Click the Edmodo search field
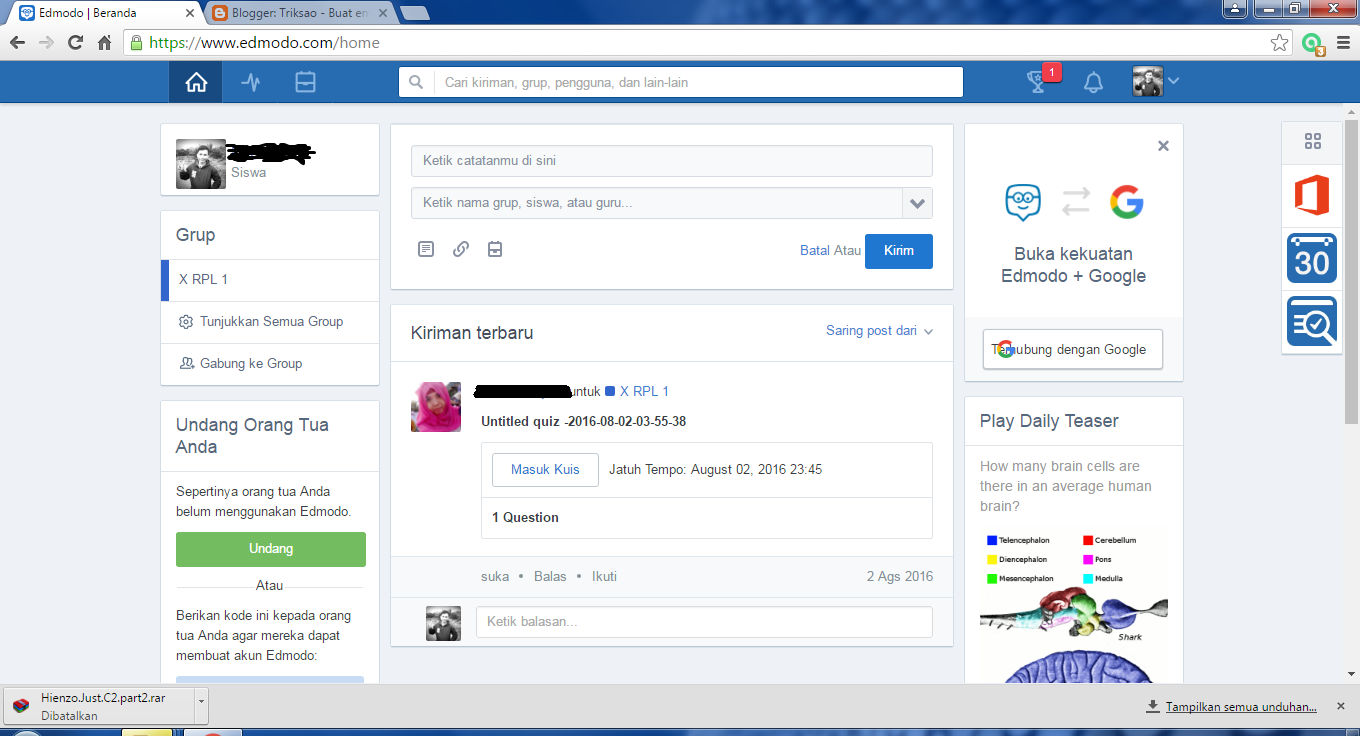This screenshot has height=736, width=1360. (698, 83)
